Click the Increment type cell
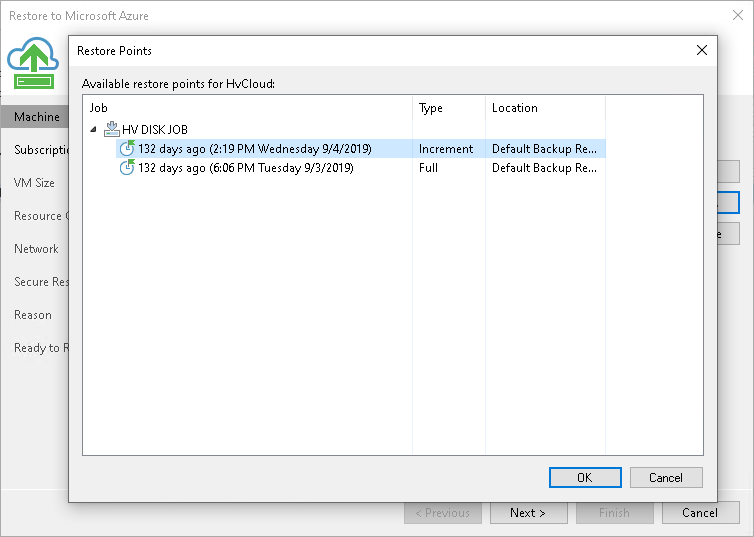Image resolution: width=754 pixels, height=537 pixels. pos(446,149)
